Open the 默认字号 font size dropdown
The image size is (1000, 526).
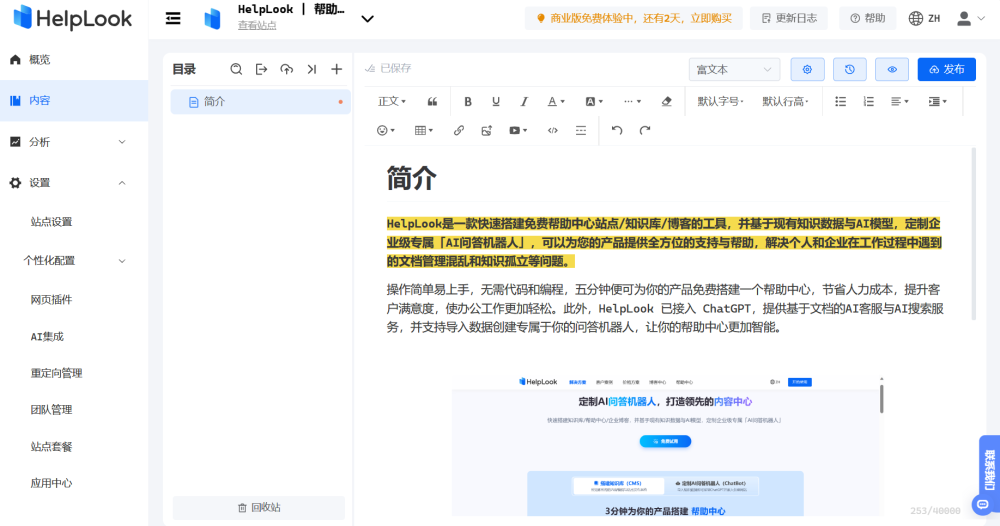720,101
